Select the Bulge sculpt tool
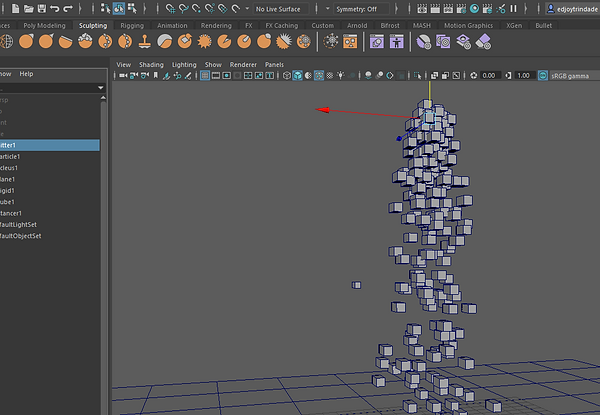The height and width of the screenshot is (415, 600). (264, 41)
